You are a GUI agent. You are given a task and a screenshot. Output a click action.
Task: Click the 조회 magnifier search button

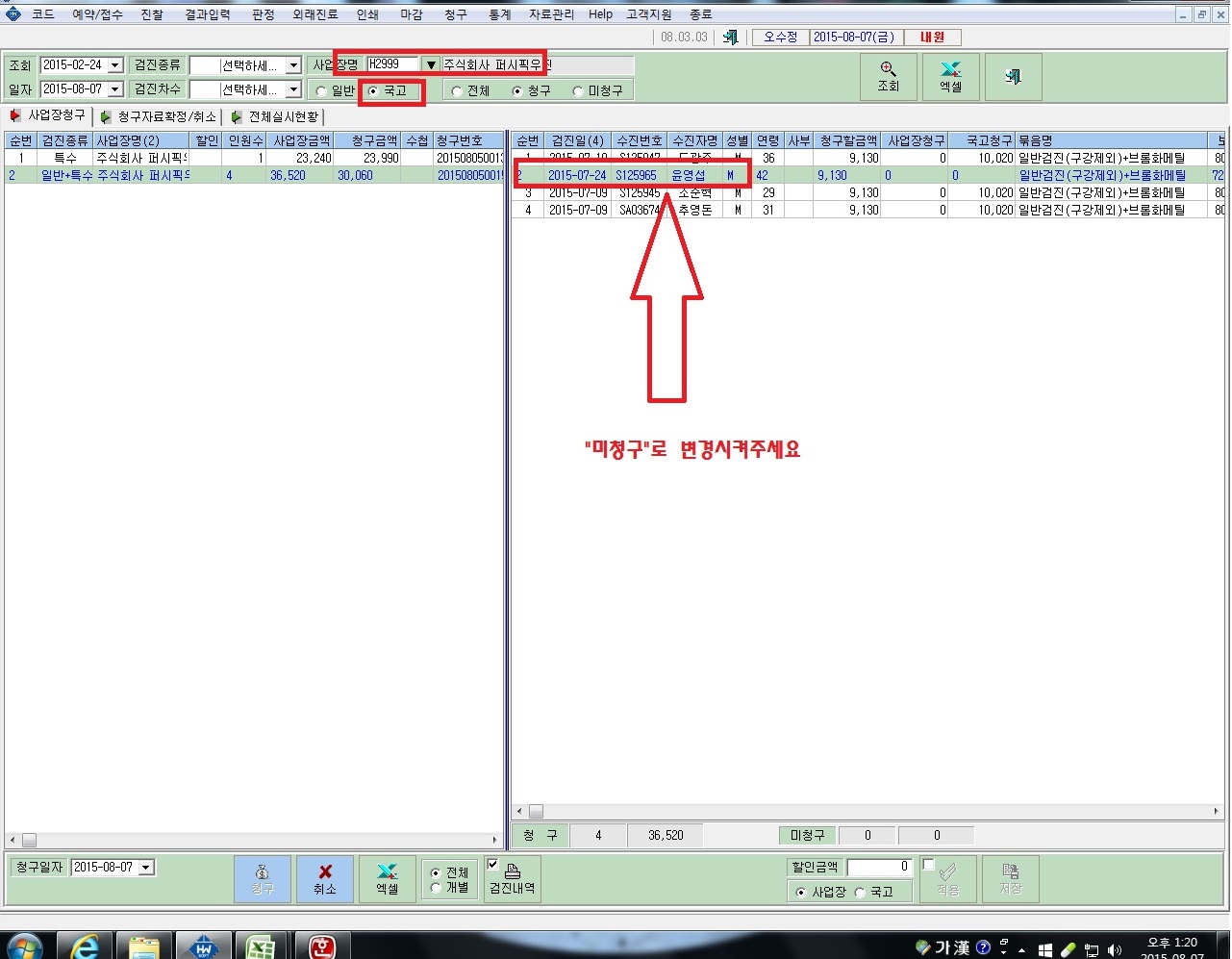(888, 76)
